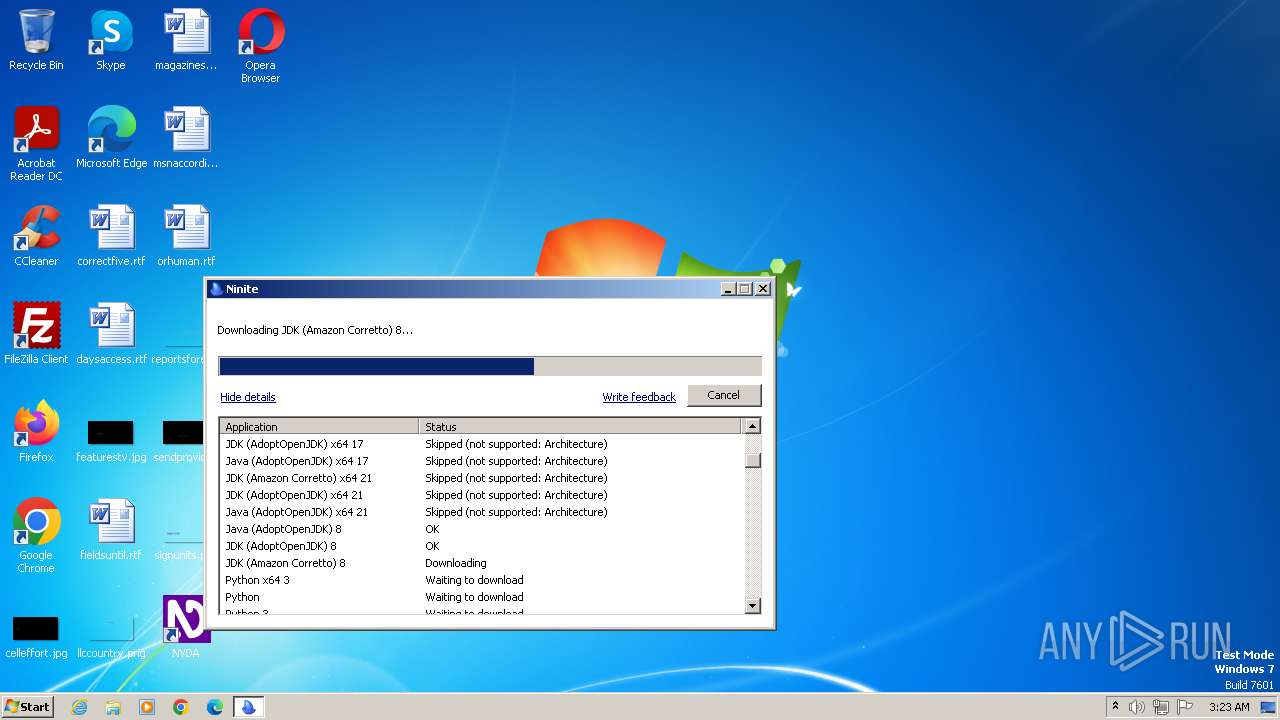Click the details list scroll-up arrow
The width and height of the screenshot is (1280, 720).
click(x=753, y=426)
